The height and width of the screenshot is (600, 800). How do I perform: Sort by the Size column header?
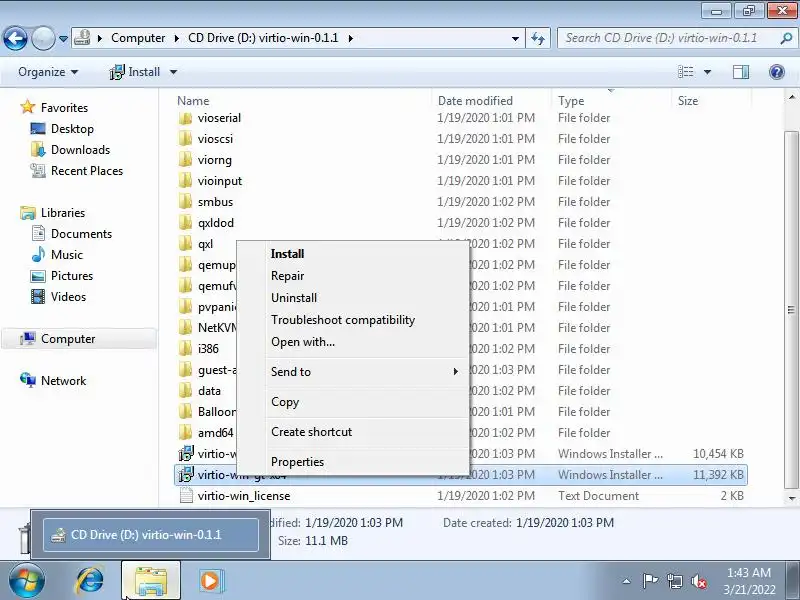(688, 101)
